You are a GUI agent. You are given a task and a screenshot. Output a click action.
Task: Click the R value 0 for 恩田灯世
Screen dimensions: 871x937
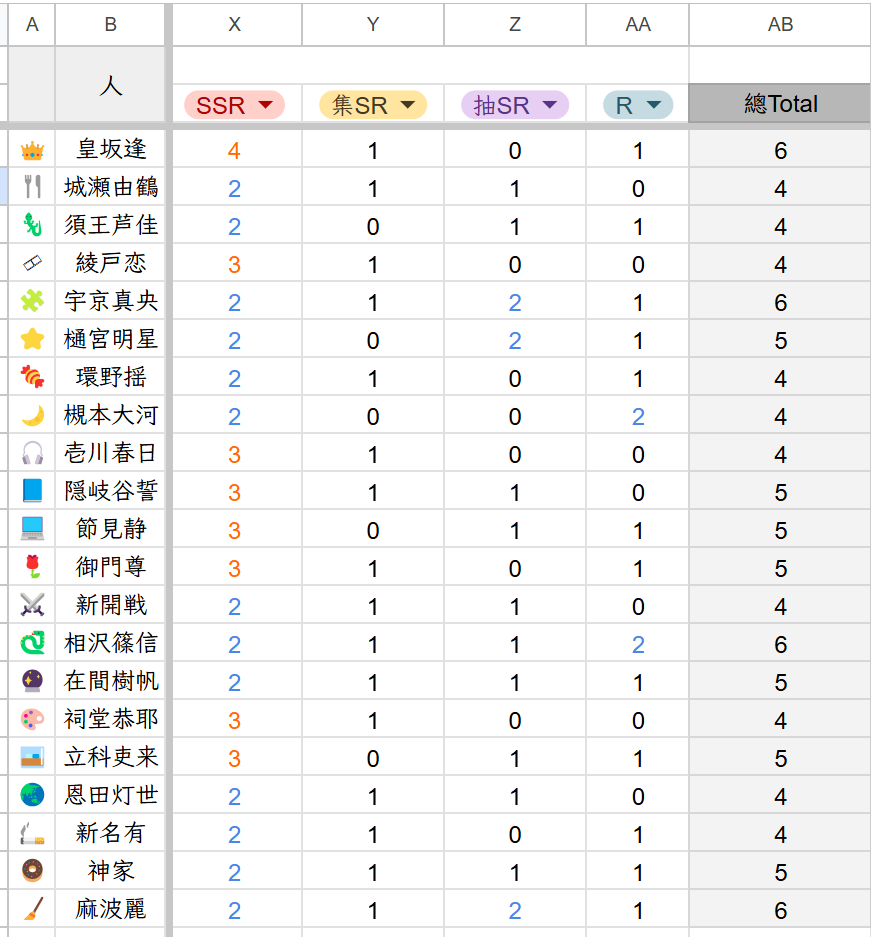pos(637,797)
